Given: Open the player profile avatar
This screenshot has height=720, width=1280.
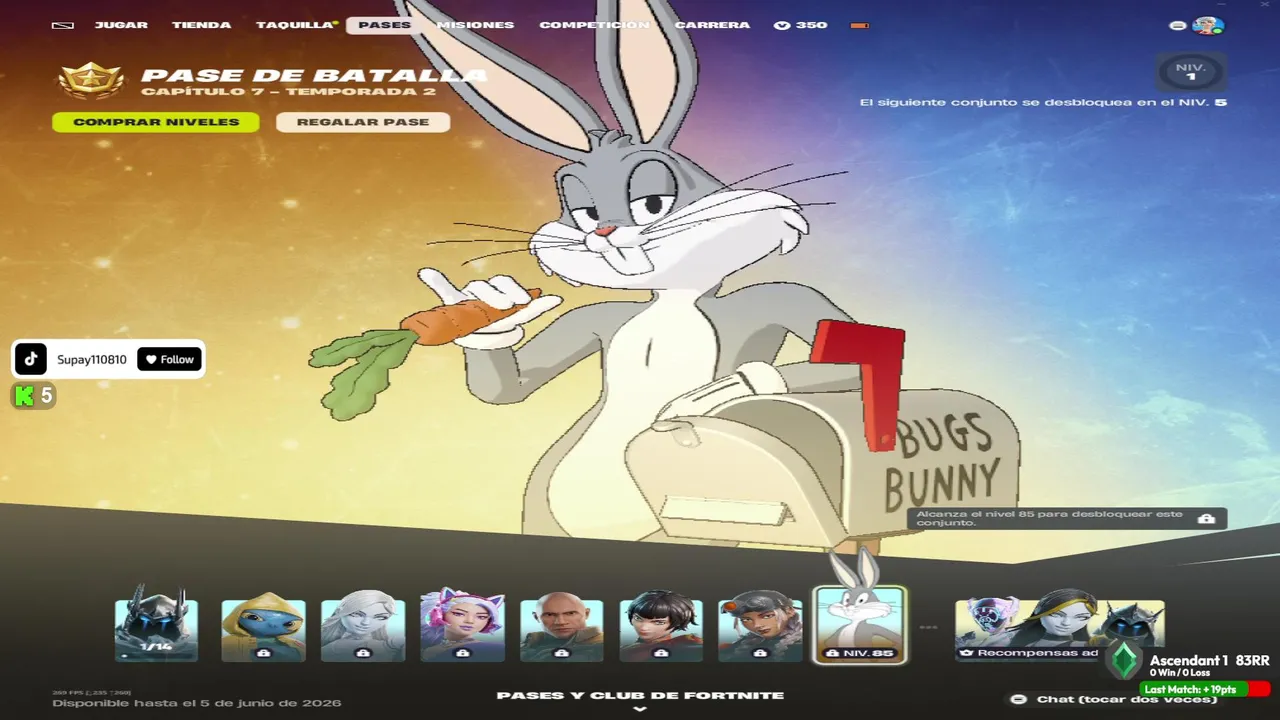Looking at the screenshot, I should (1208, 26).
